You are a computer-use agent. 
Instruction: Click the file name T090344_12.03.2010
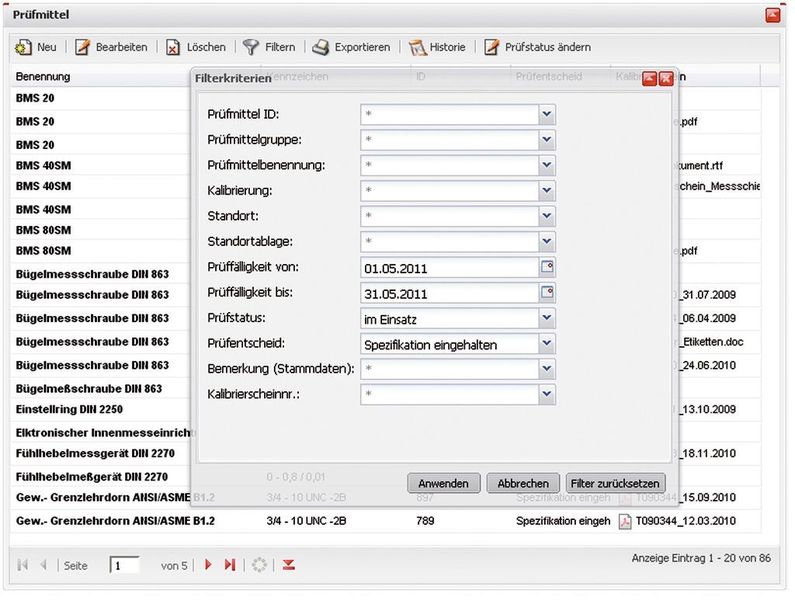pos(685,521)
